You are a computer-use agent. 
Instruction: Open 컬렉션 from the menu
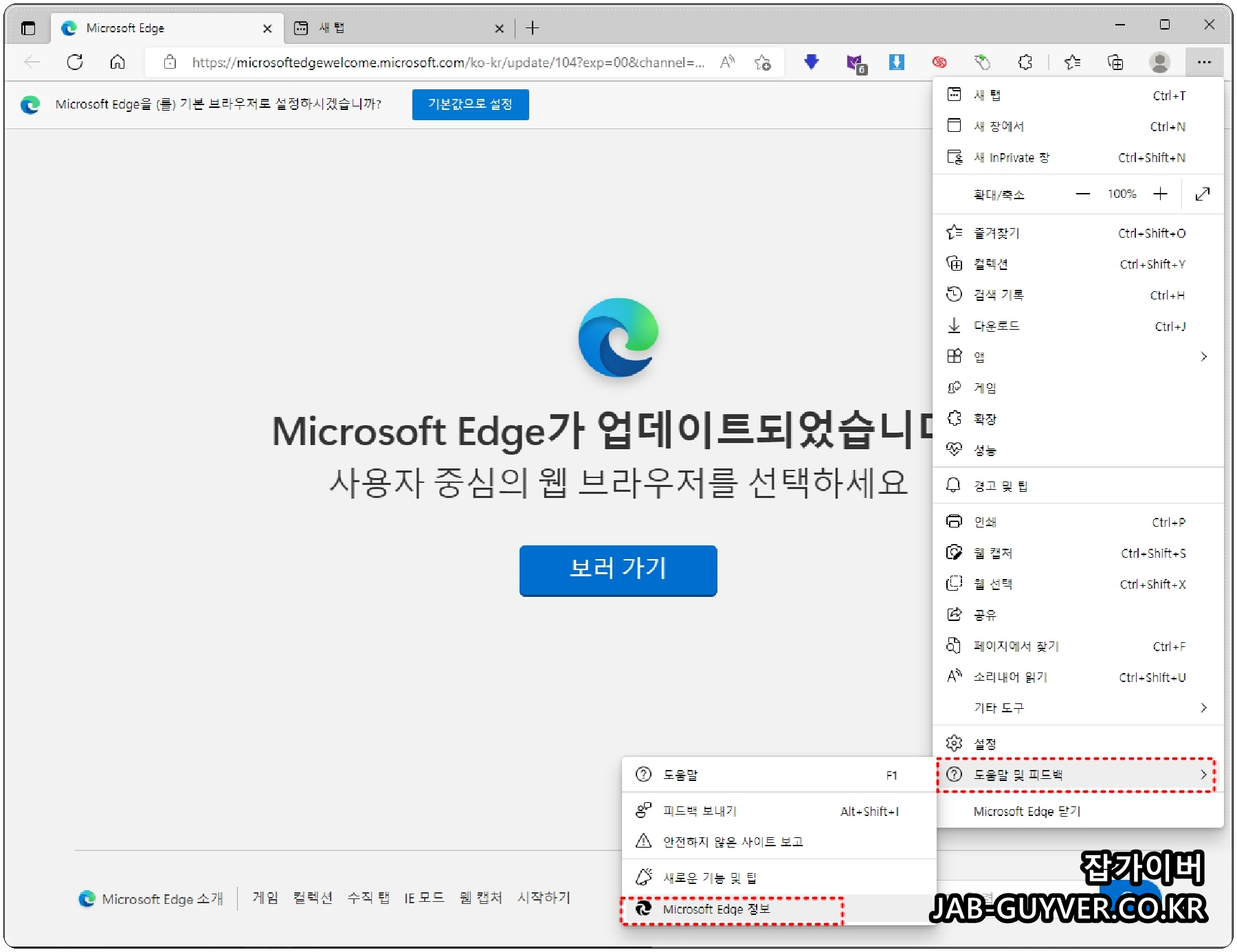point(1078,264)
